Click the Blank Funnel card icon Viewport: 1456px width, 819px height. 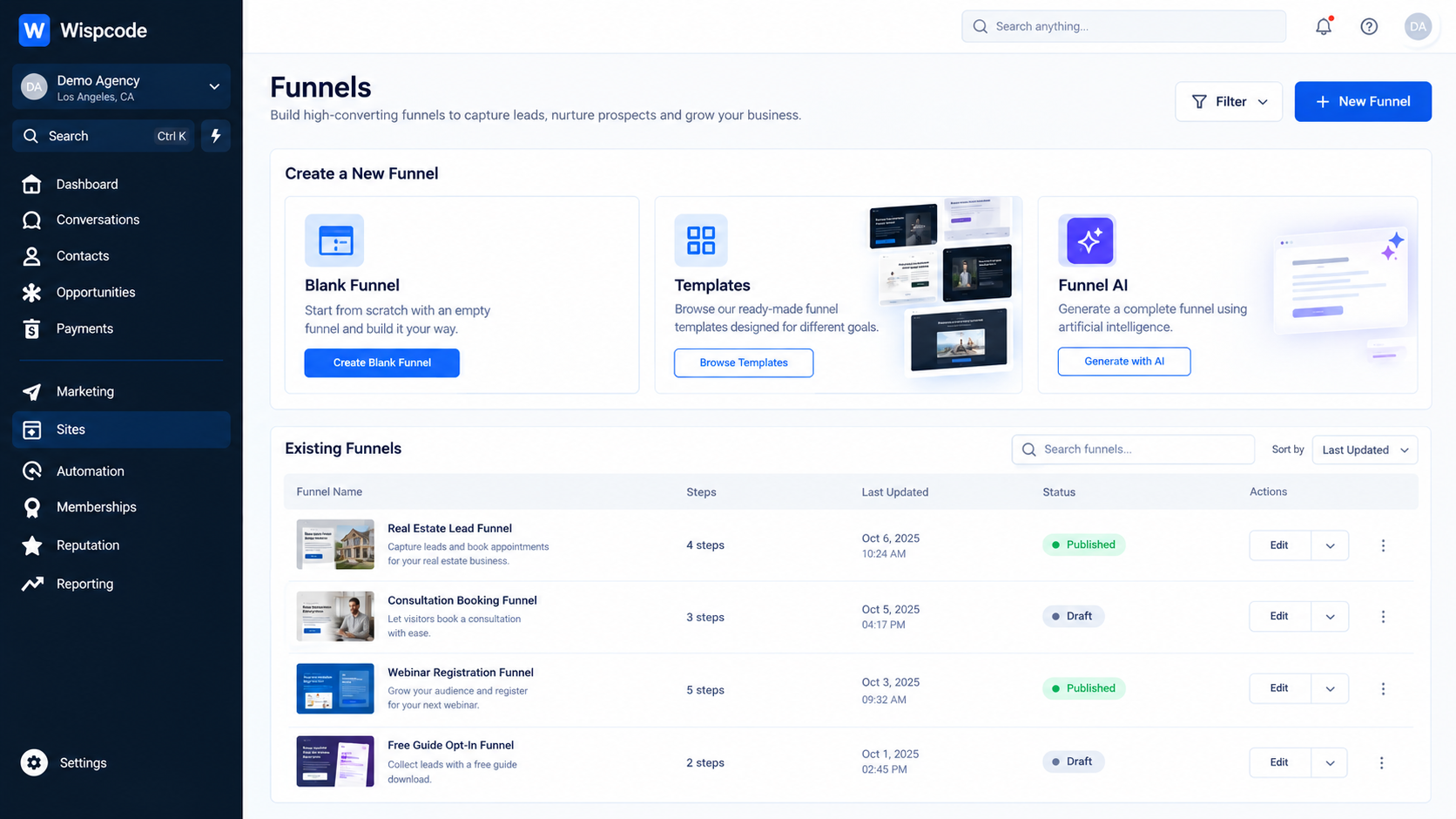click(334, 240)
